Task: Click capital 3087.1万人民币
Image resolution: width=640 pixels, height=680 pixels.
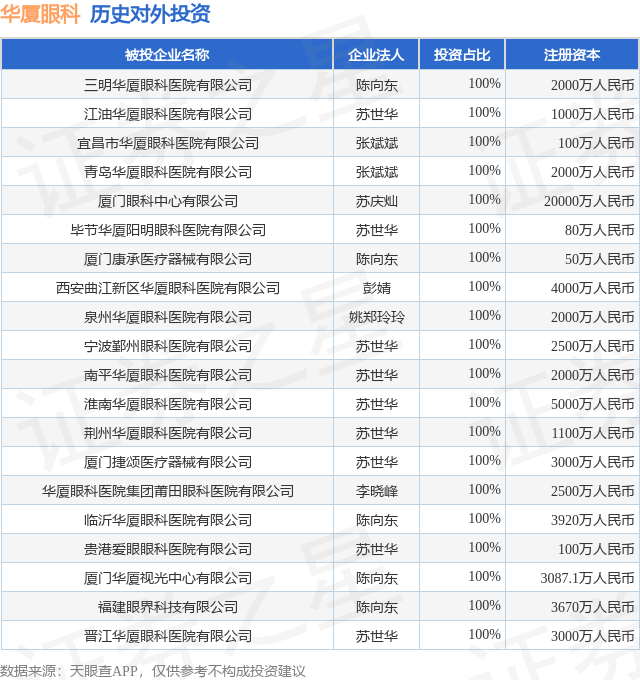Action: 588,579
